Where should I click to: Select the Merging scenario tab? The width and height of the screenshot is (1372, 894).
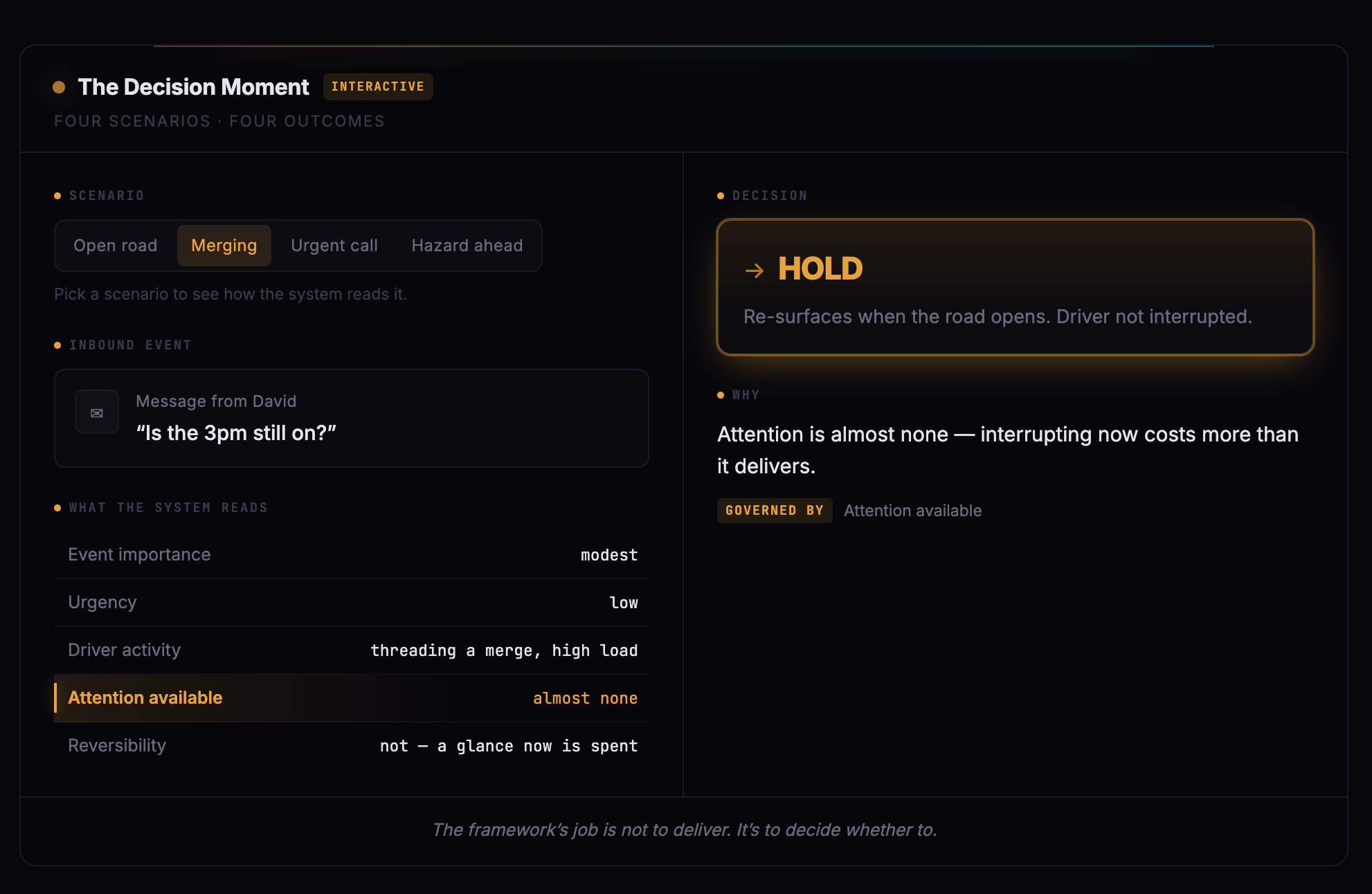[224, 246]
